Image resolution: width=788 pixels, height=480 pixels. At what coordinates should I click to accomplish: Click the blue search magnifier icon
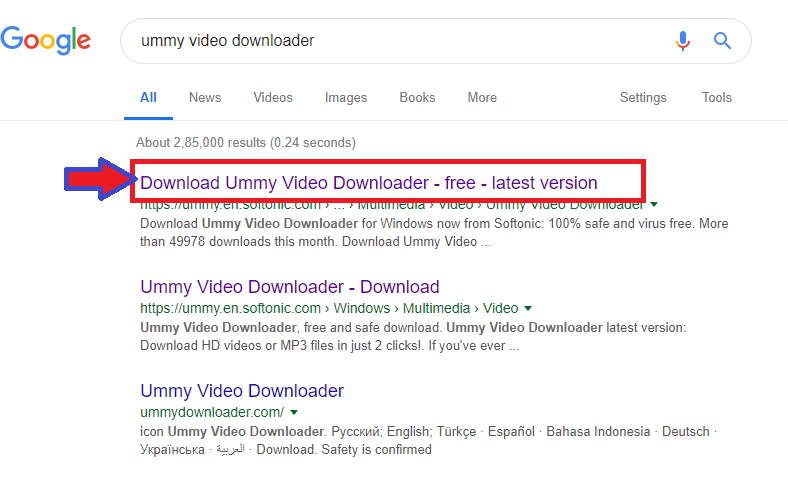coord(722,40)
